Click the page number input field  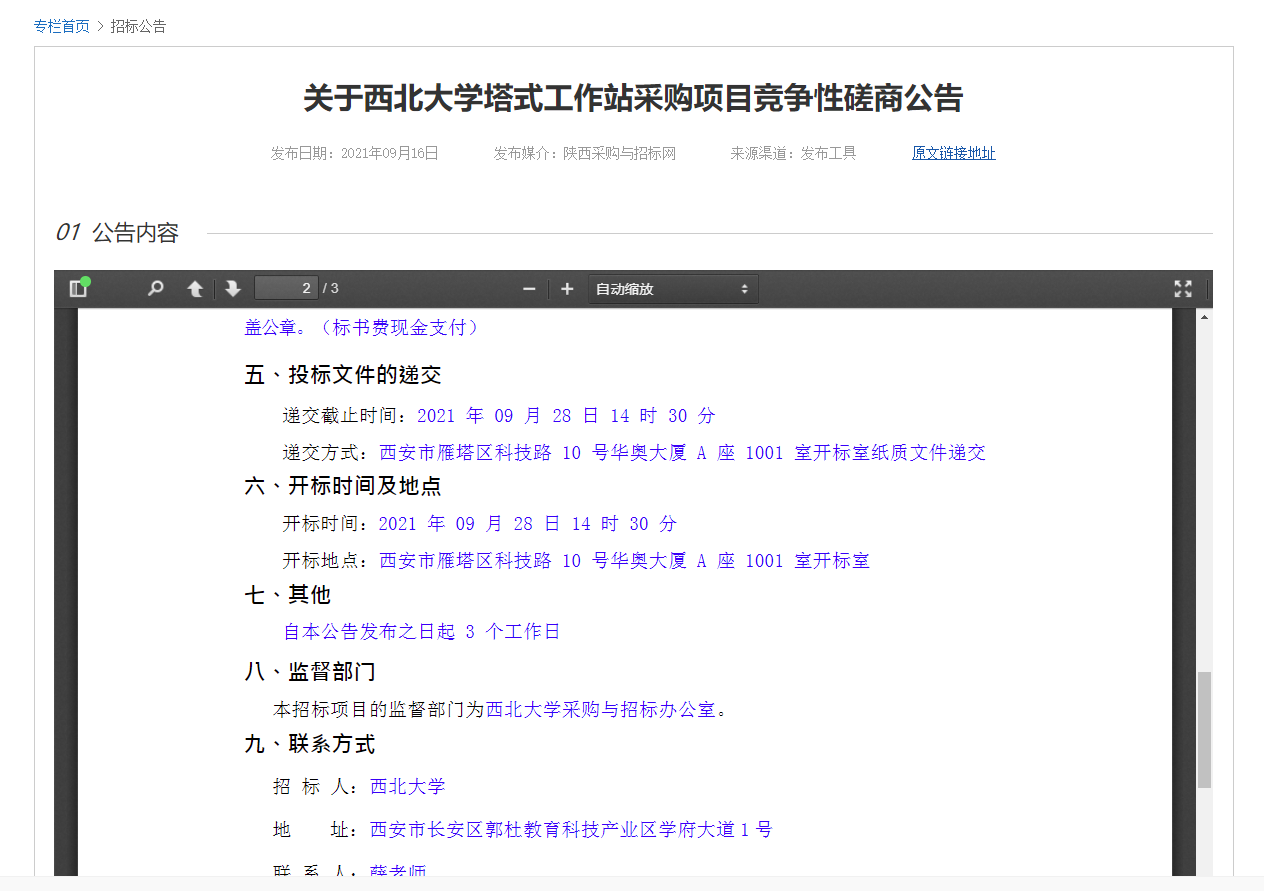(286, 289)
